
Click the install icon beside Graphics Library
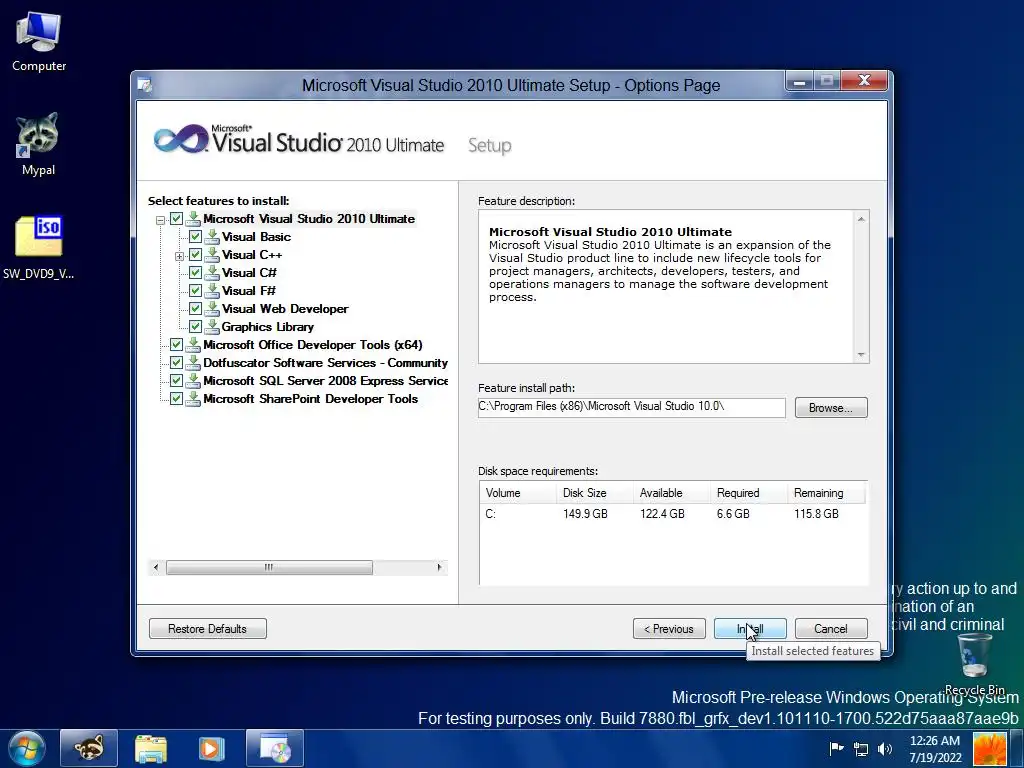point(212,327)
